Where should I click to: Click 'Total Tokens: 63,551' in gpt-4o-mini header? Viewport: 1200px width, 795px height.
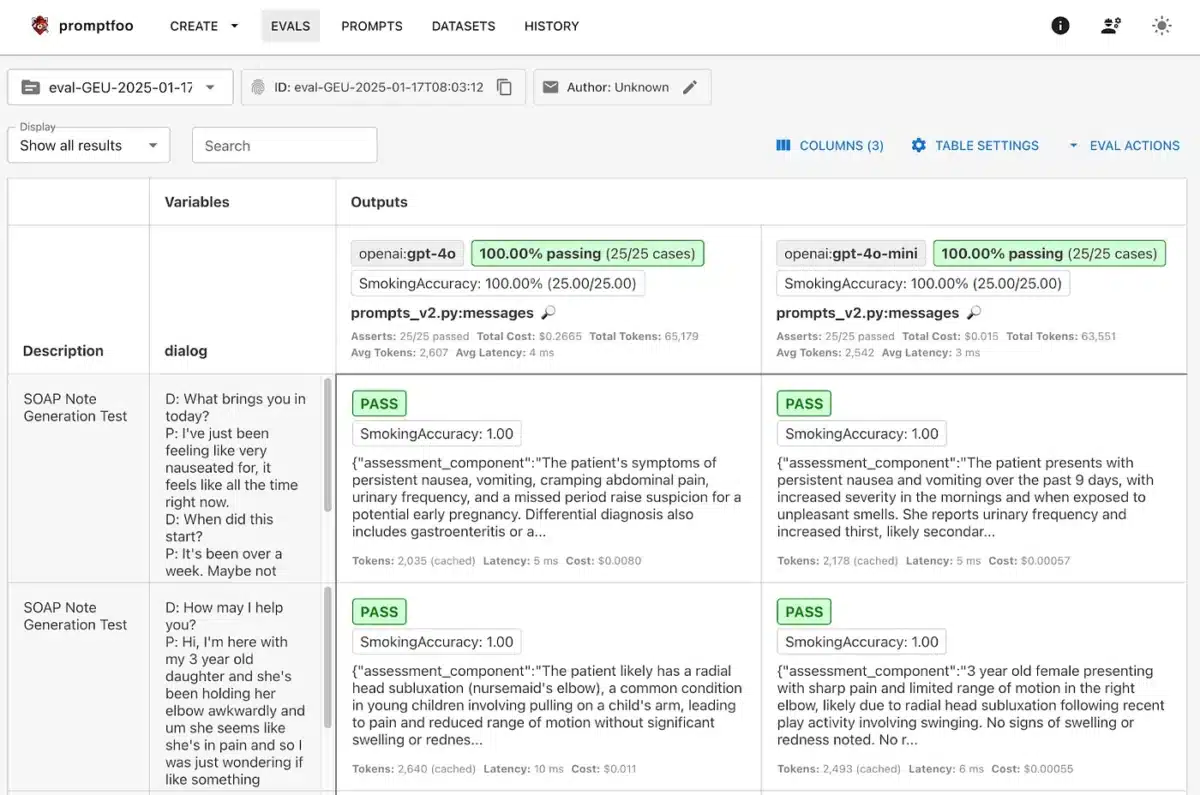pyautogui.click(x=1061, y=336)
